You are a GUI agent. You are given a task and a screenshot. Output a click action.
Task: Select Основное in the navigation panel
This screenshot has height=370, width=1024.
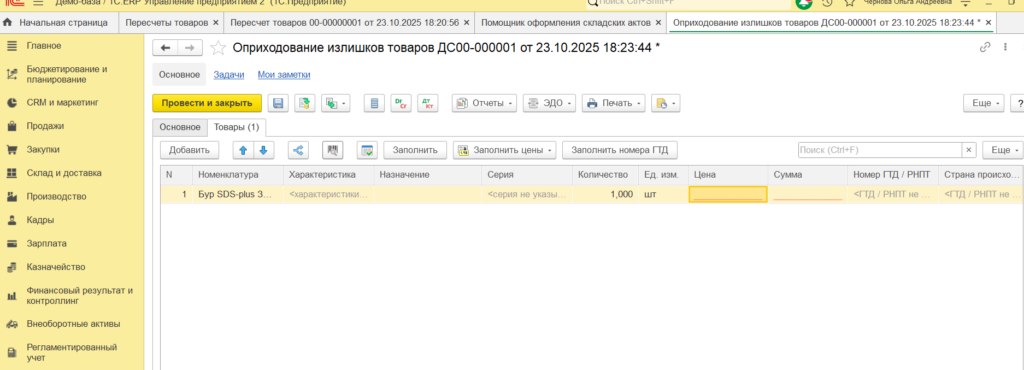click(179, 75)
